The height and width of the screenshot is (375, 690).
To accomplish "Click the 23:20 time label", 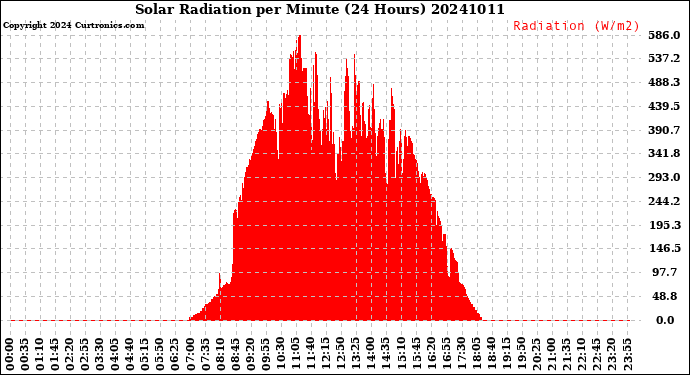I will (x=612, y=354).
